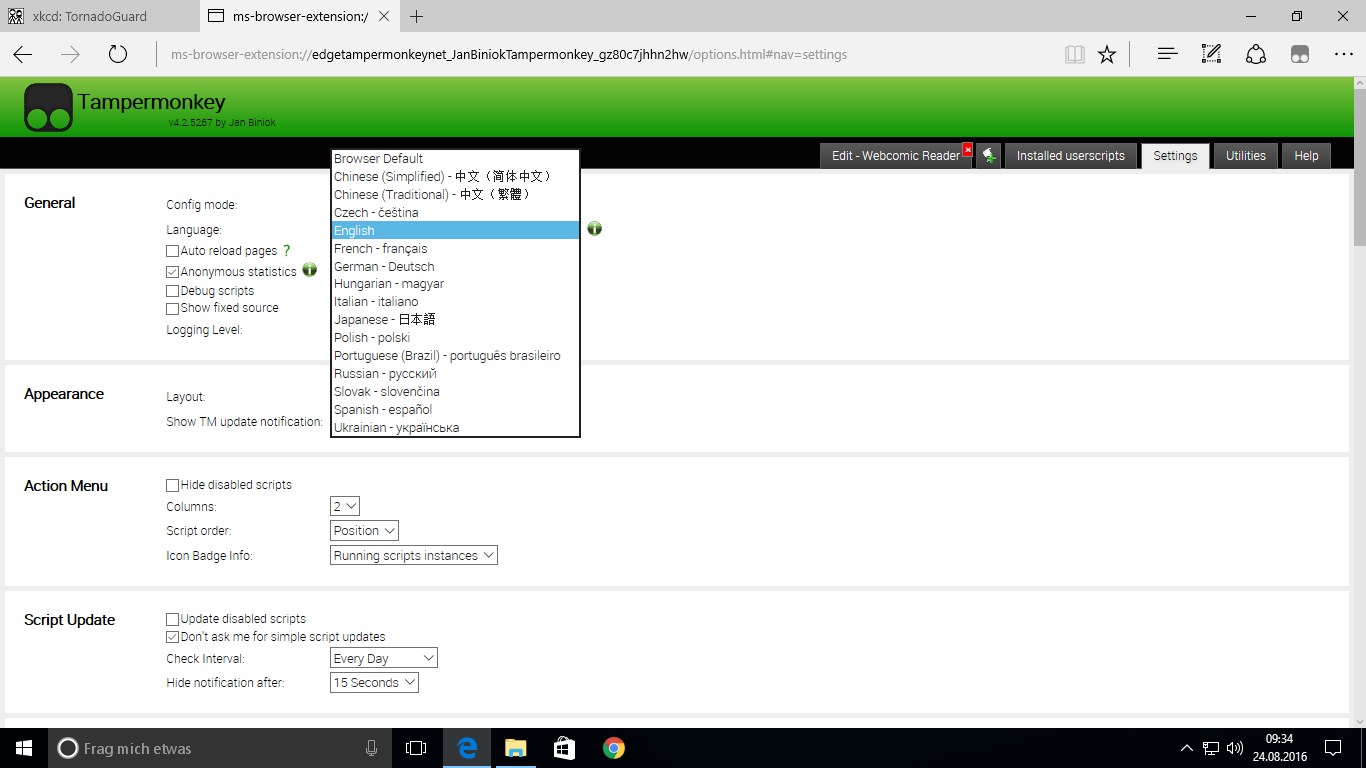Open the Windows Store taskbar icon
The image size is (1366, 768).
point(564,747)
